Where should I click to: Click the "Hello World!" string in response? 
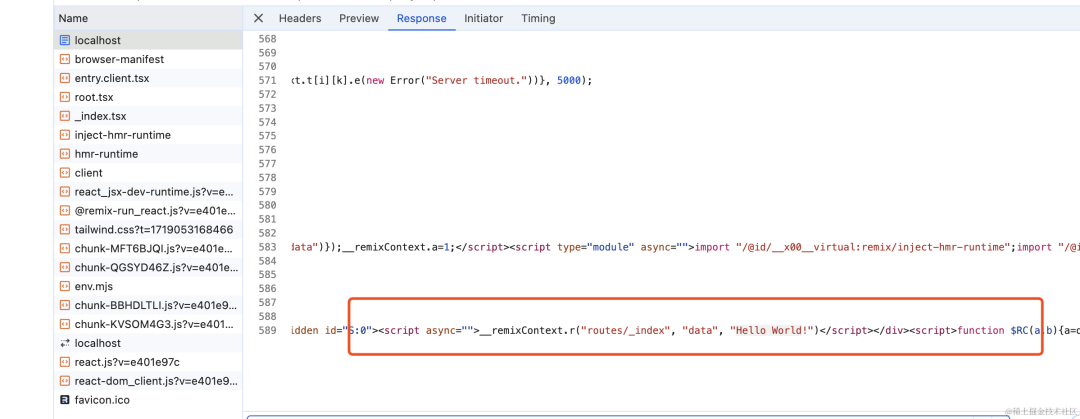pos(772,330)
